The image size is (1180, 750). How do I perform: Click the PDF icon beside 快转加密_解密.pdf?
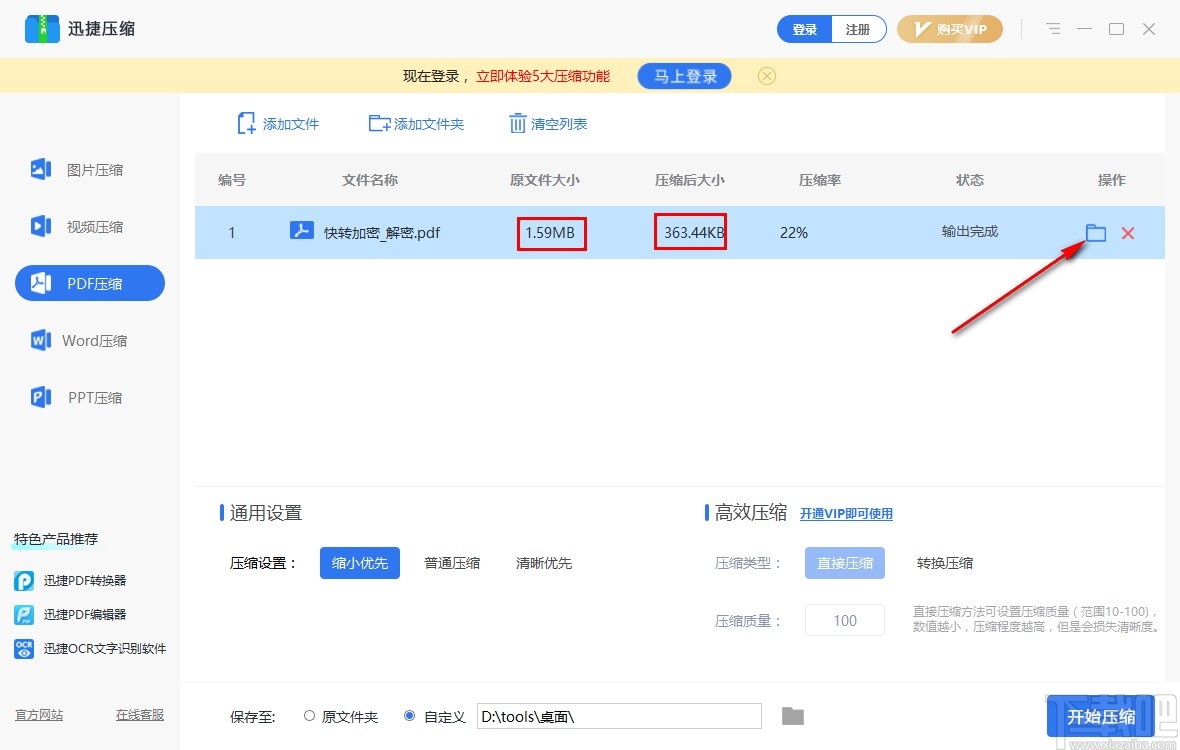(302, 230)
